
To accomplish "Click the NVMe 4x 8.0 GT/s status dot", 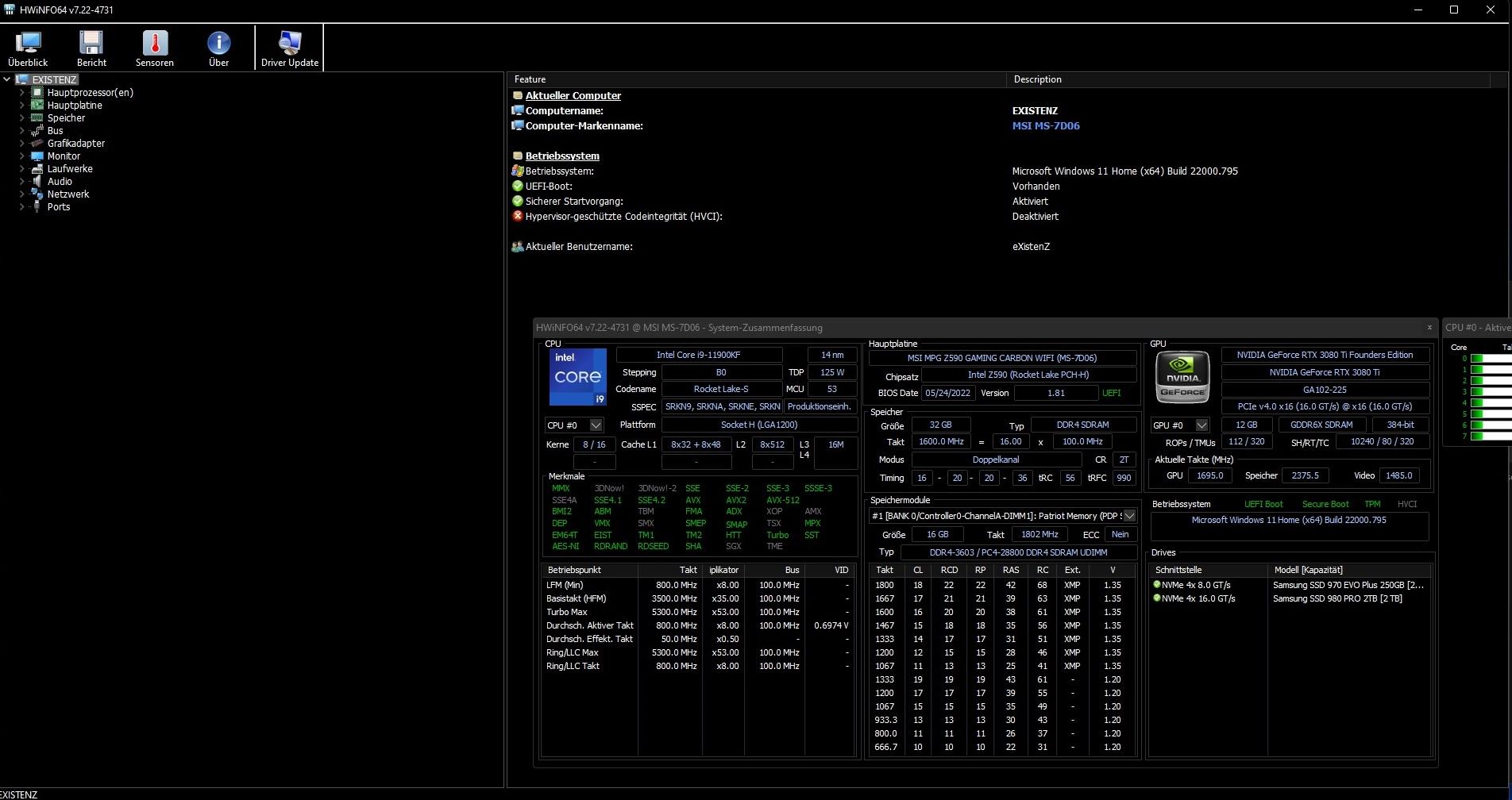I will [x=1157, y=585].
